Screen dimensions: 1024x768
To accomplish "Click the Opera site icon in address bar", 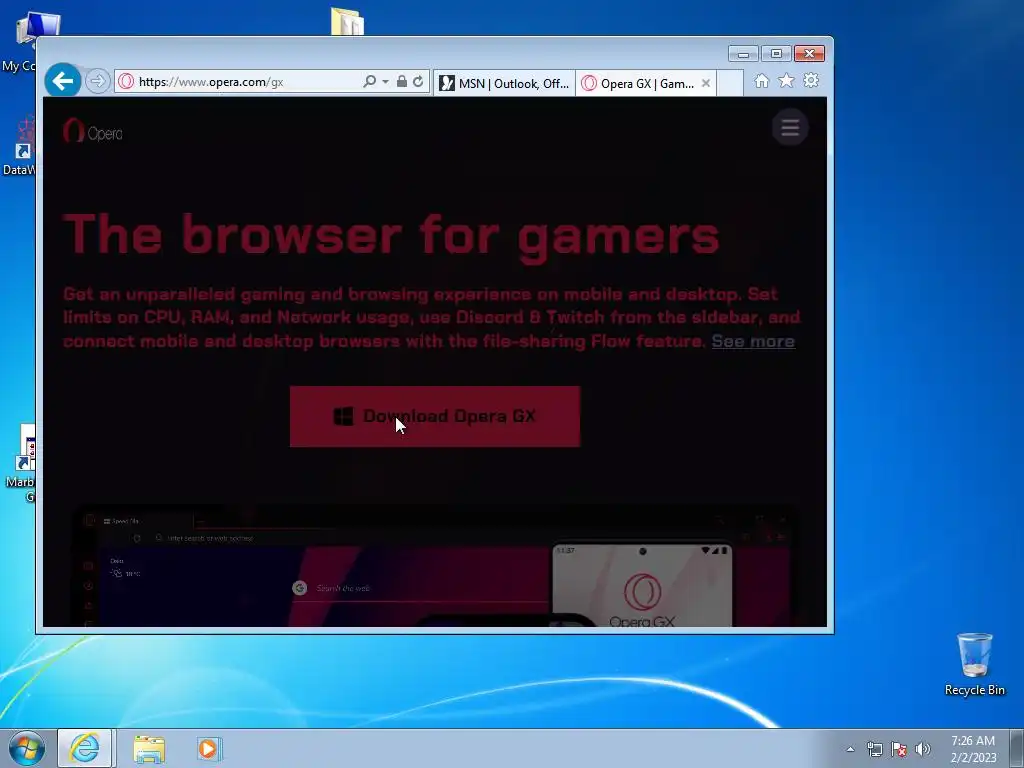I will coord(126,82).
